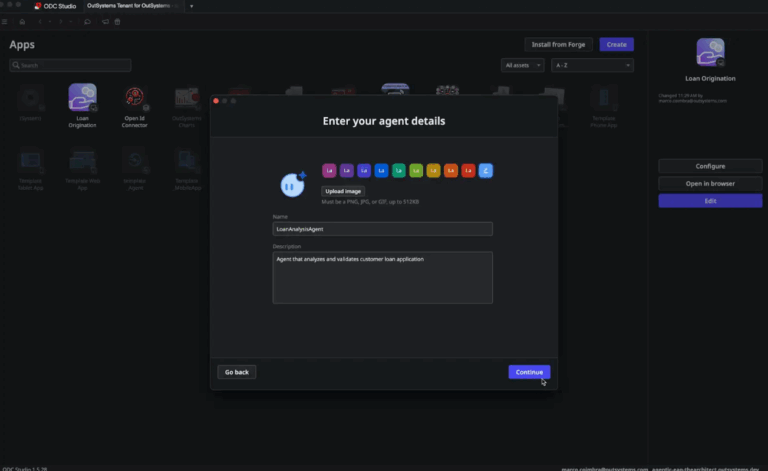The height and width of the screenshot is (471, 768).
Task: Select the Template MobileApp icon
Action: (x=188, y=161)
